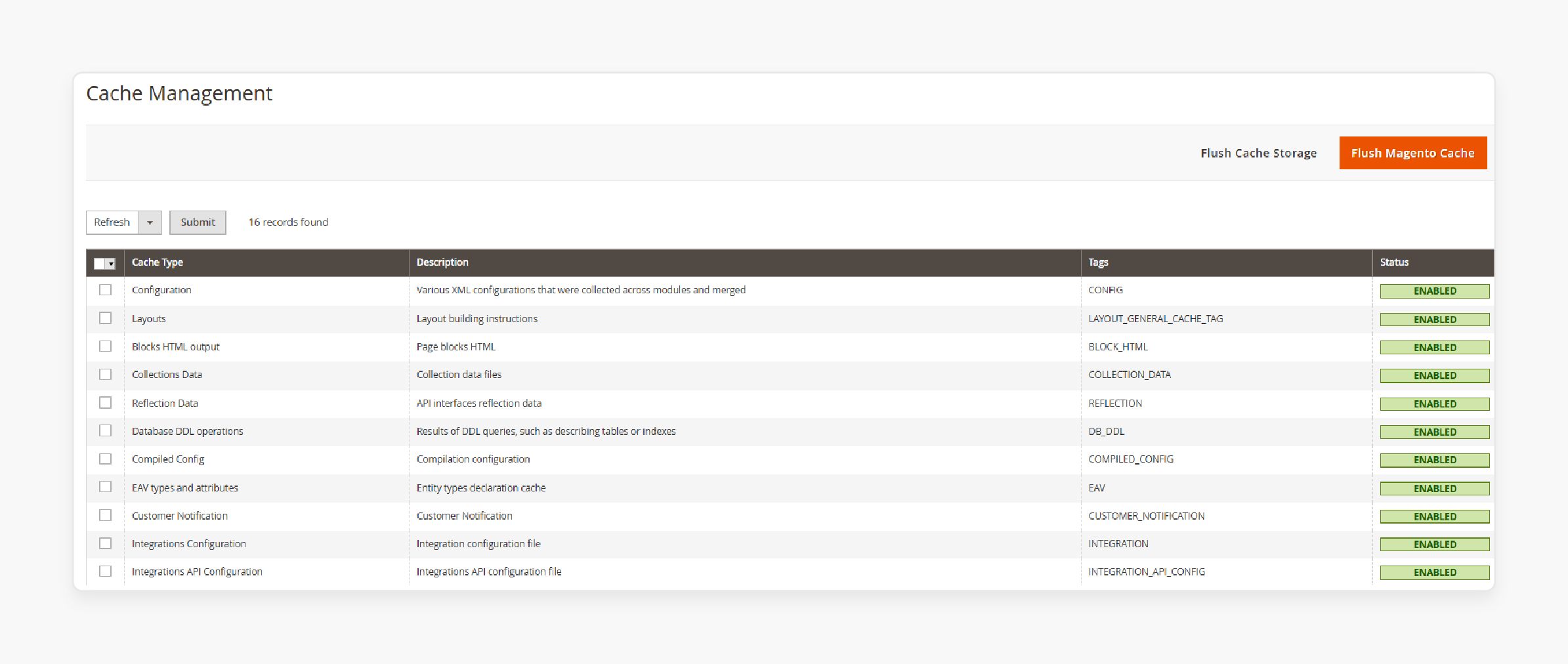
Task: Click ENABLED status for Reflection Data
Action: [x=1435, y=404]
